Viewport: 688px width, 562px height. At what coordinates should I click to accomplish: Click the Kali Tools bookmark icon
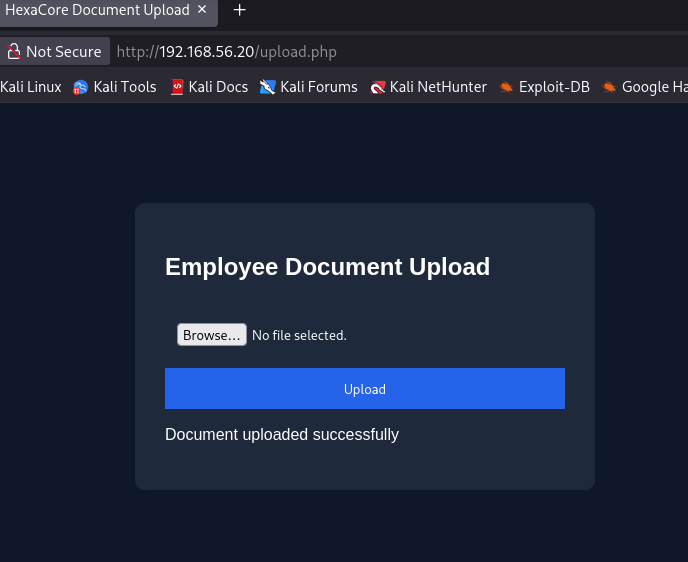point(80,87)
